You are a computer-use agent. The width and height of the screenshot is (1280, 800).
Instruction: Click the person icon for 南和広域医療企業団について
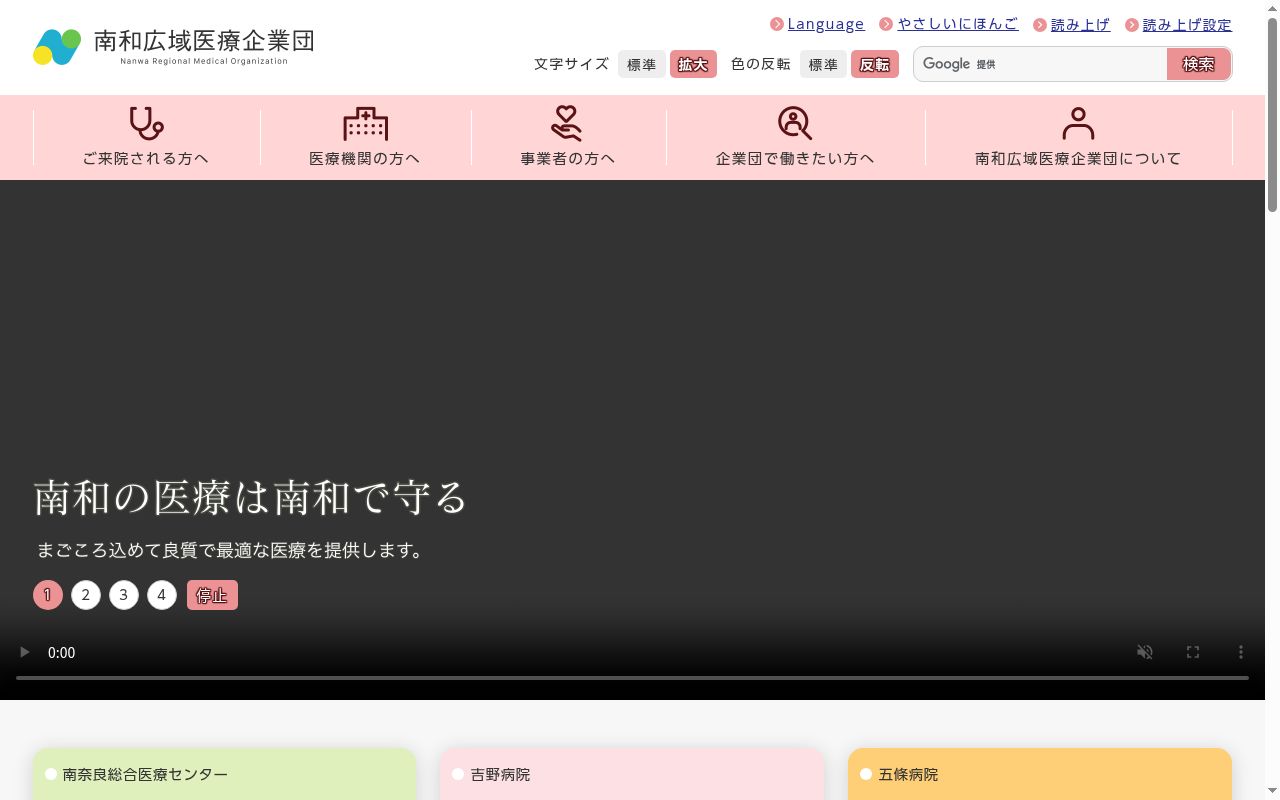[1078, 124]
